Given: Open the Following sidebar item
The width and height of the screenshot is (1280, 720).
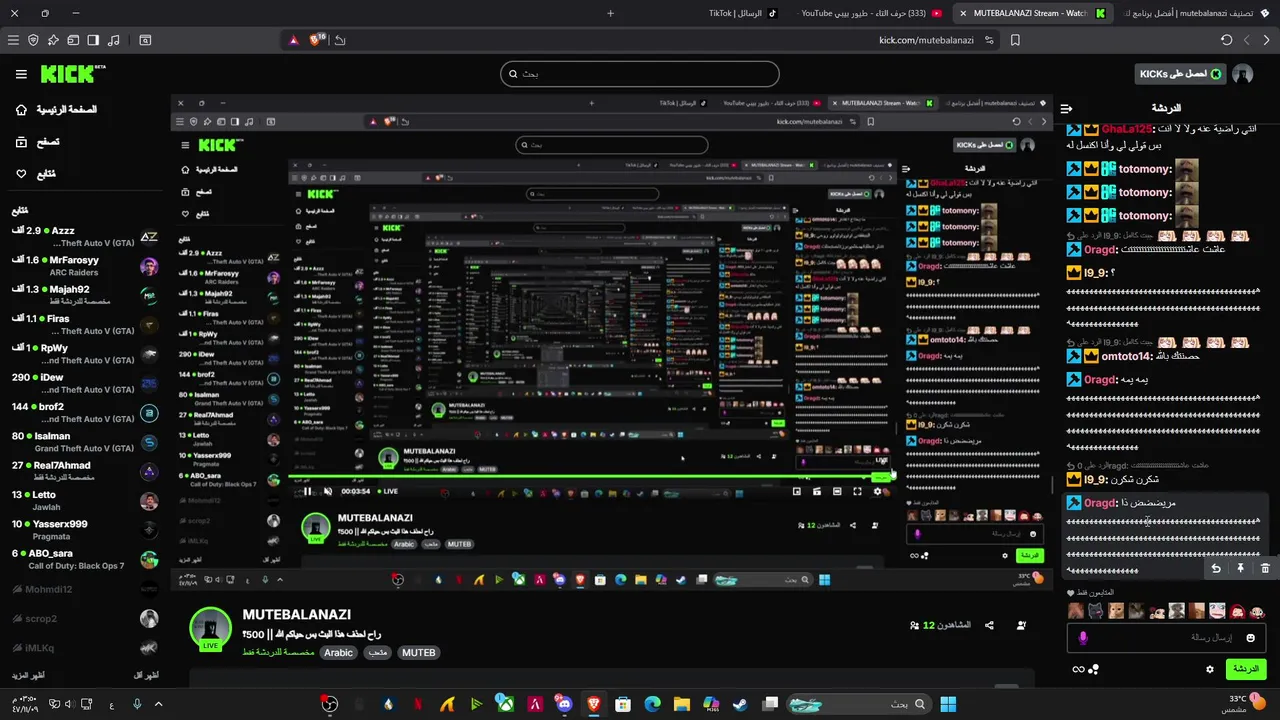Looking at the screenshot, I should [x=36, y=174].
